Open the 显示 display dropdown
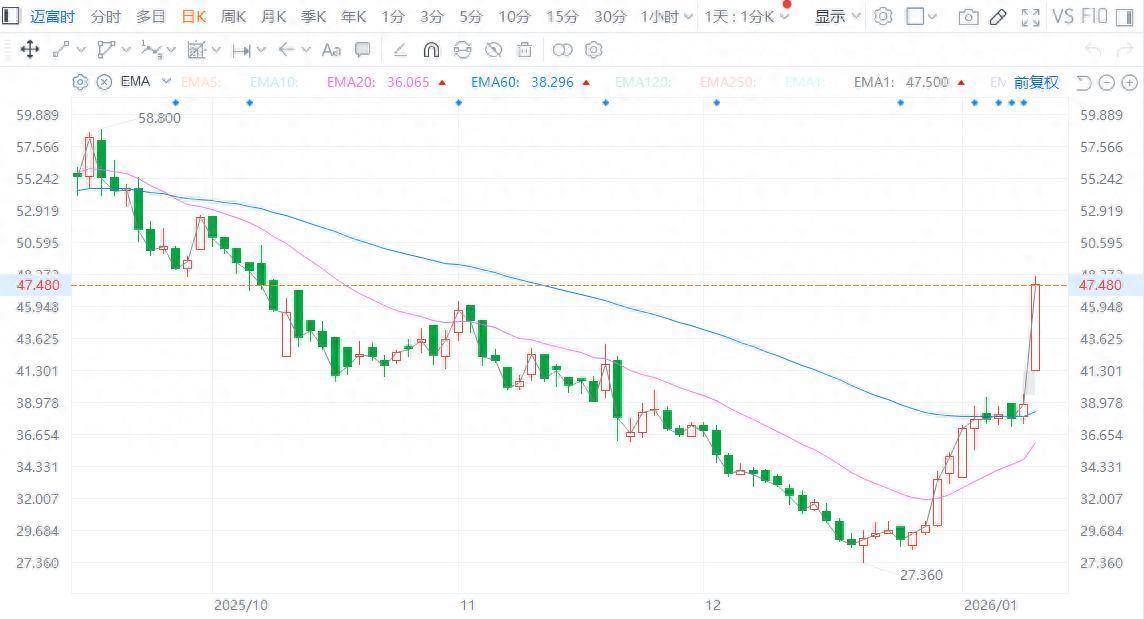This screenshot has width=1144, height=619. (x=837, y=17)
